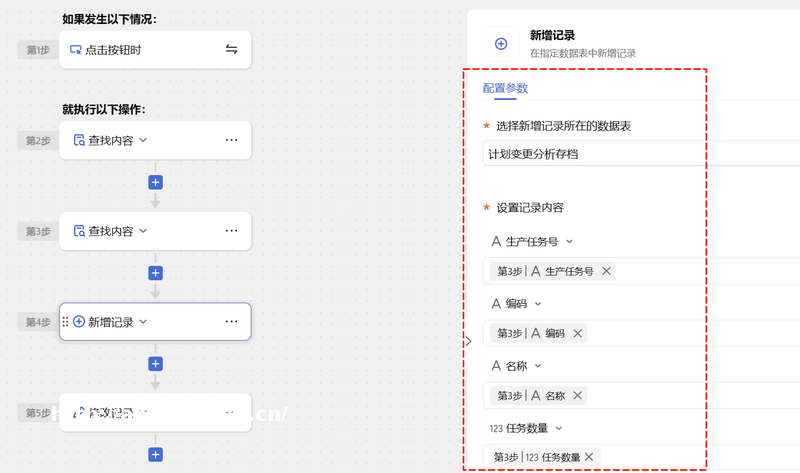Remove the 任务数量 value tag with its X
The width and height of the screenshot is (800, 473).
(589, 457)
